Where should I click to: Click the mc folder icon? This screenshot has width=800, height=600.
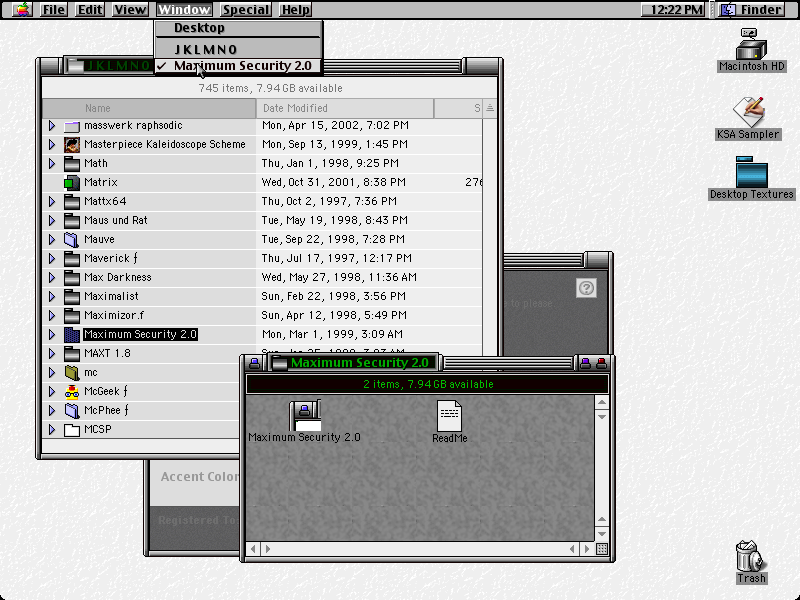pos(72,372)
